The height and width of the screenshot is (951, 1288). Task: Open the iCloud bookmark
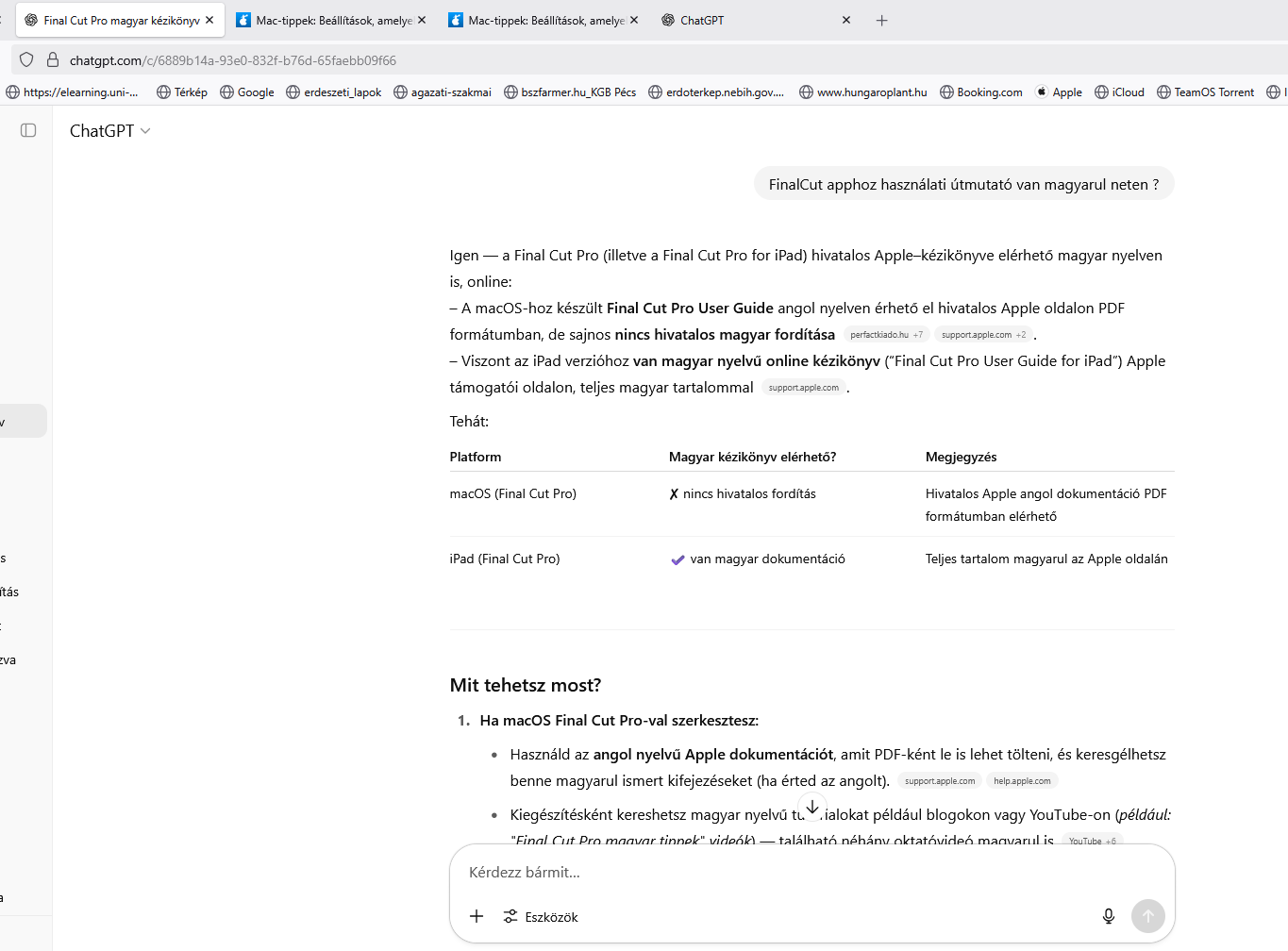pyautogui.click(x=1119, y=92)
